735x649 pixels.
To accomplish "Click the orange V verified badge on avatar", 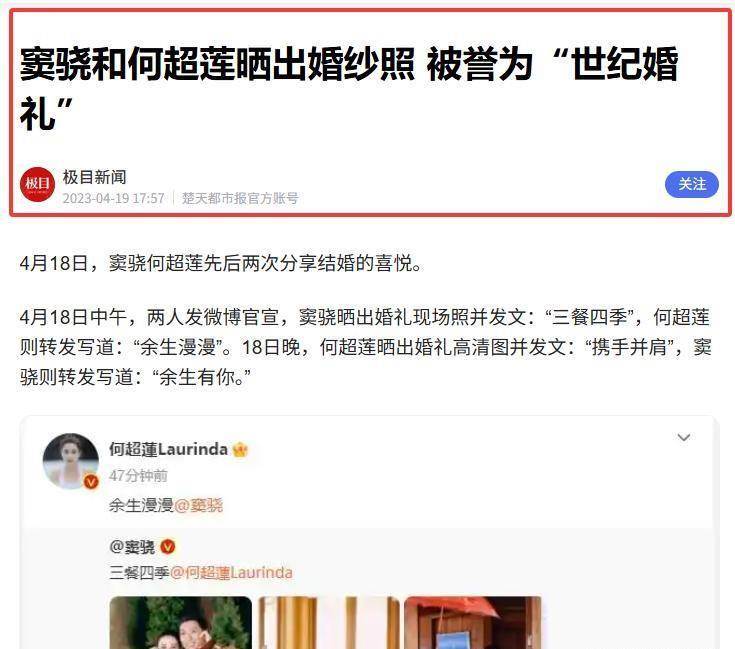I will click(91, 481).
